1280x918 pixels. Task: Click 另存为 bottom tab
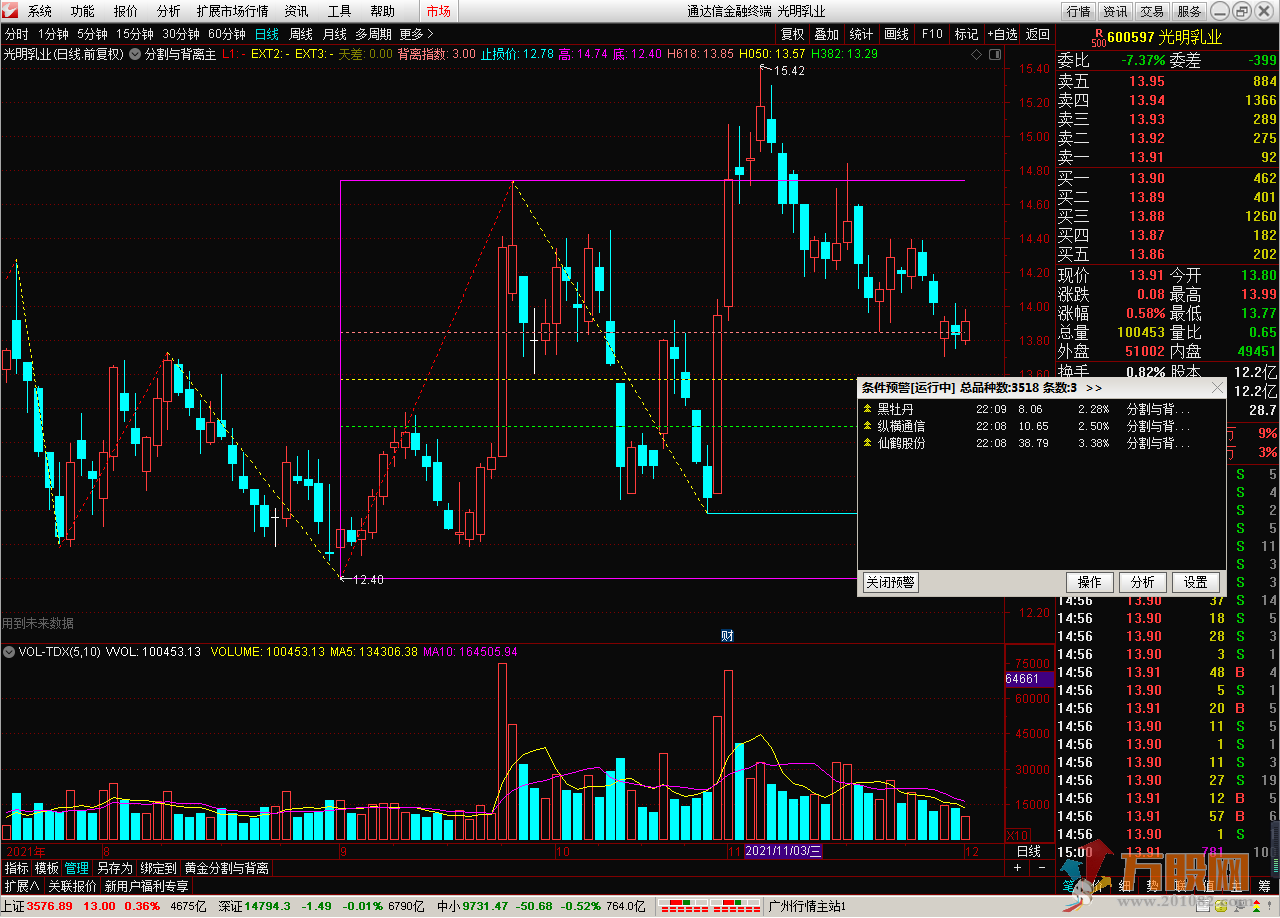(x=114, y=868)
